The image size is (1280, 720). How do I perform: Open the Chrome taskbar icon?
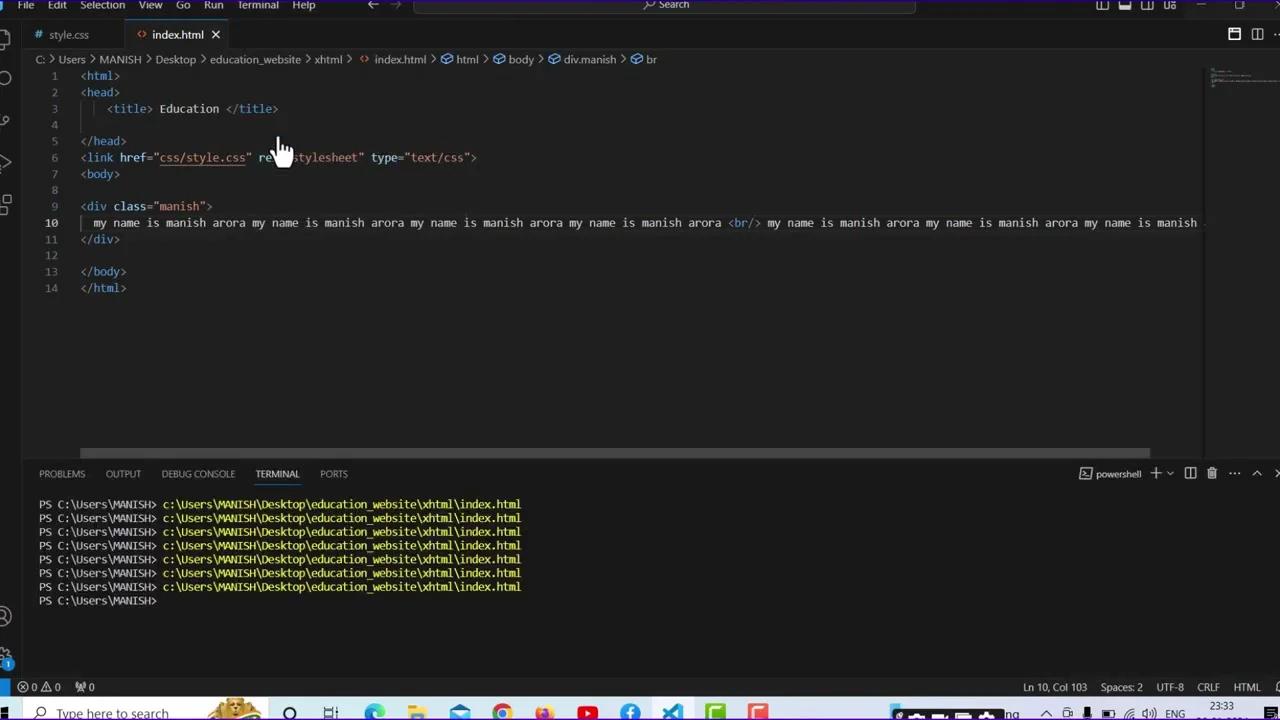(502, 713)
